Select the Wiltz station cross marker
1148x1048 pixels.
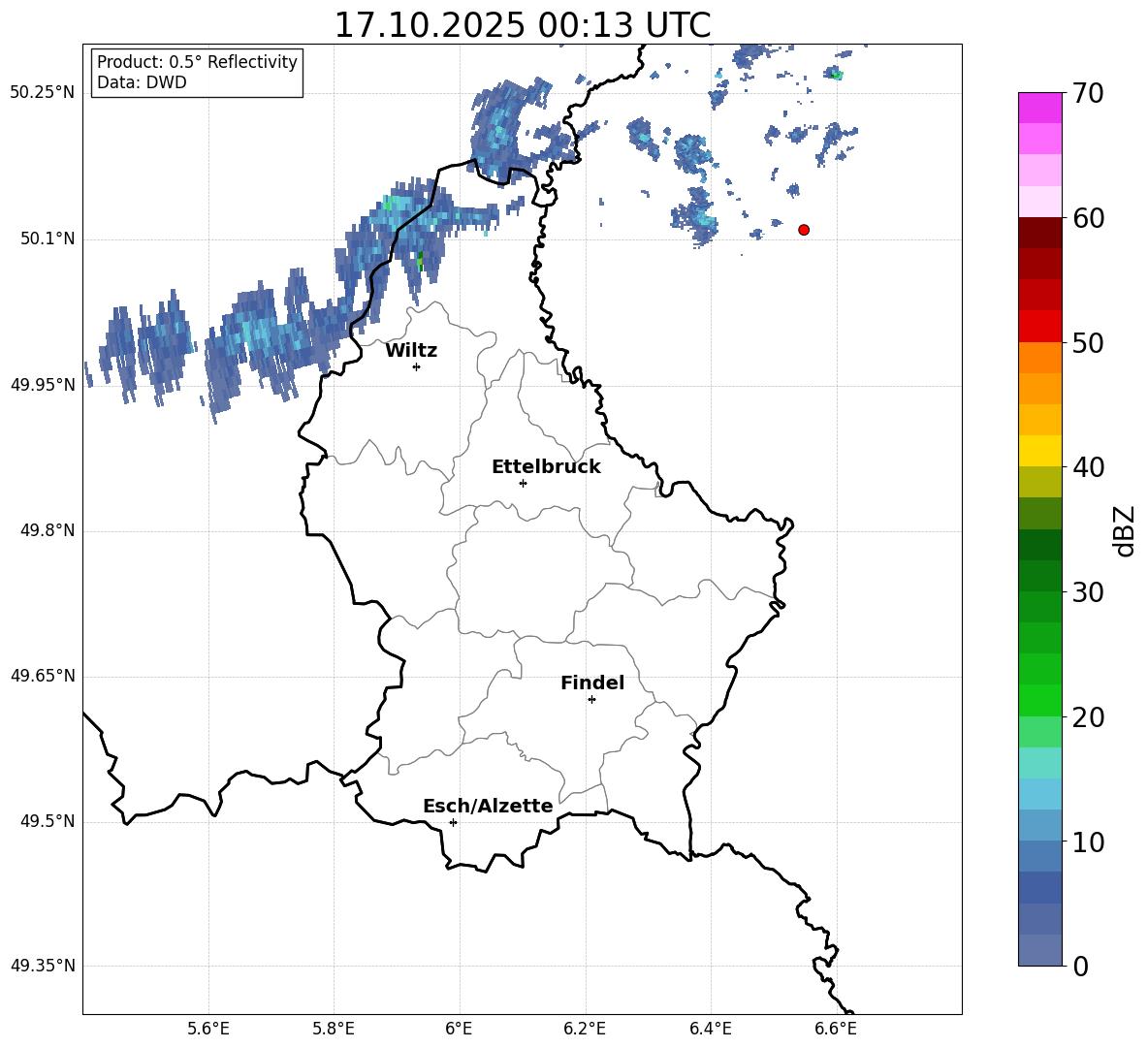(x=417, y=366)
